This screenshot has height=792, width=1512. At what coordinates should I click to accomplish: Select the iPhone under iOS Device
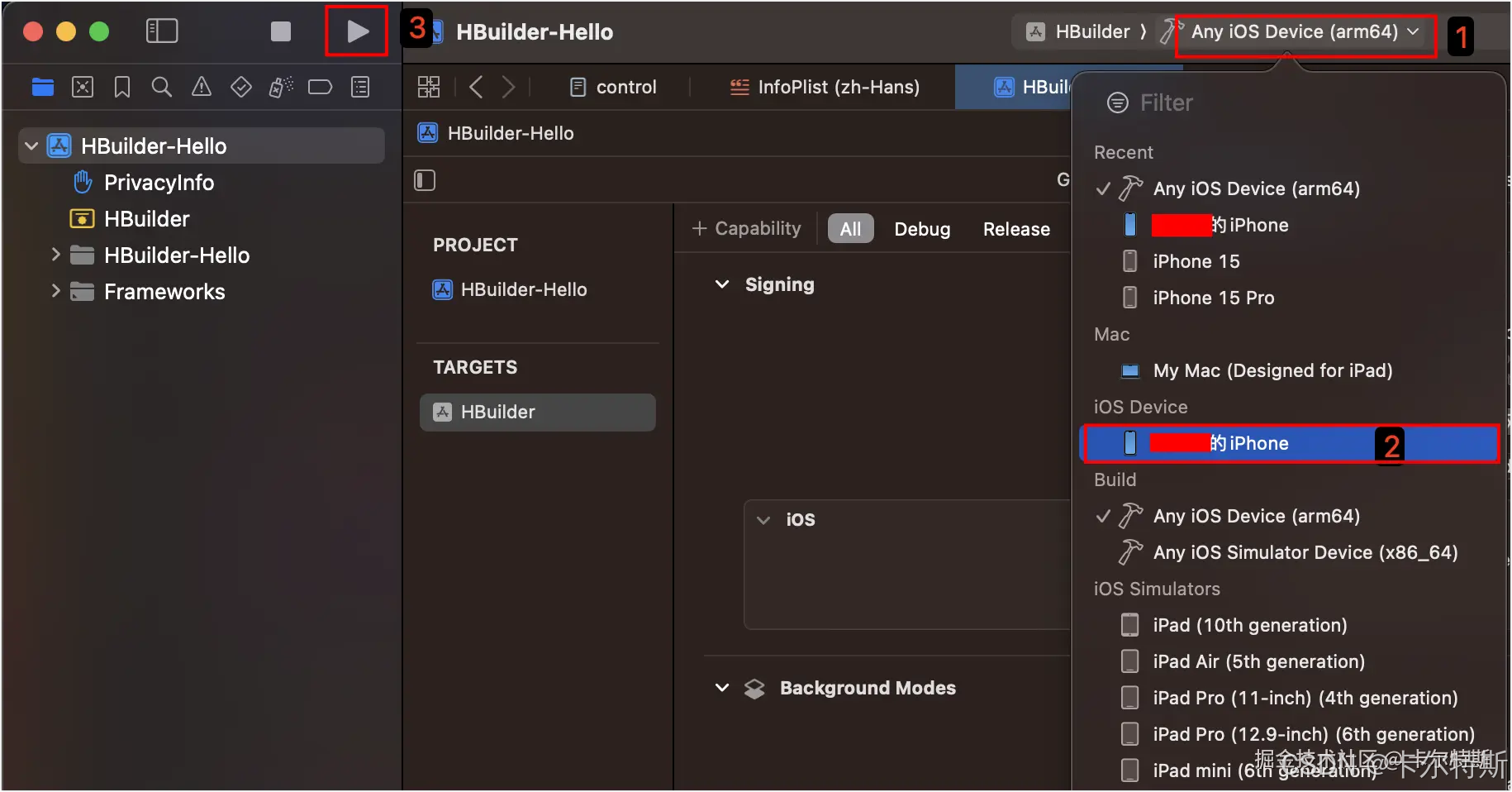pos(1289,443)
